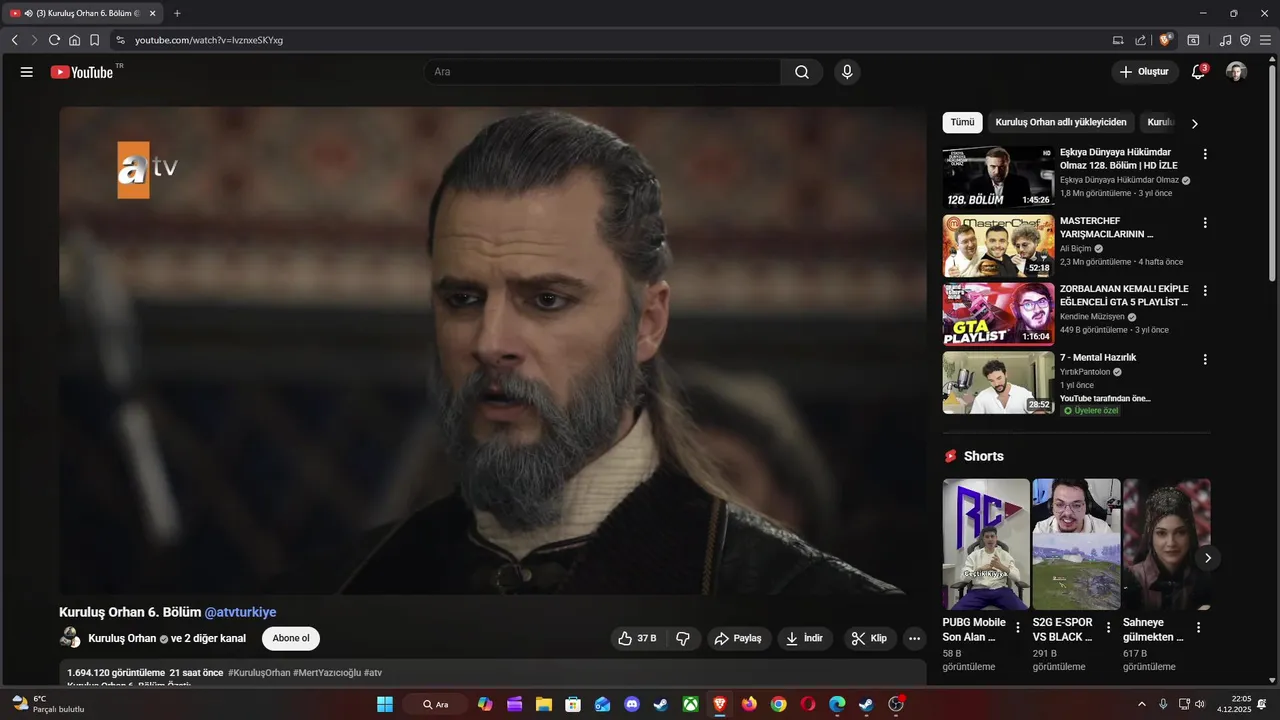Click the Brave share page icon
The image size is (1280, 720).
[1141, 40]
